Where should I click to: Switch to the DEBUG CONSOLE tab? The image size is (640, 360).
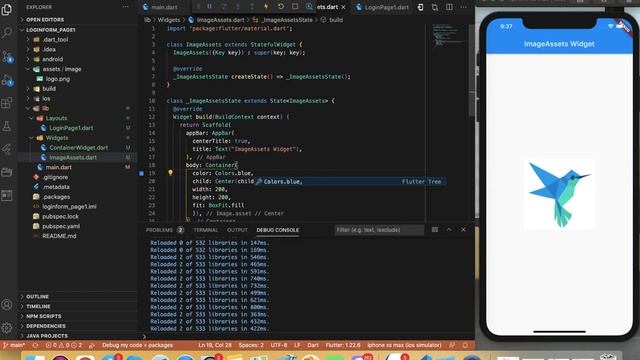(278, 230)
